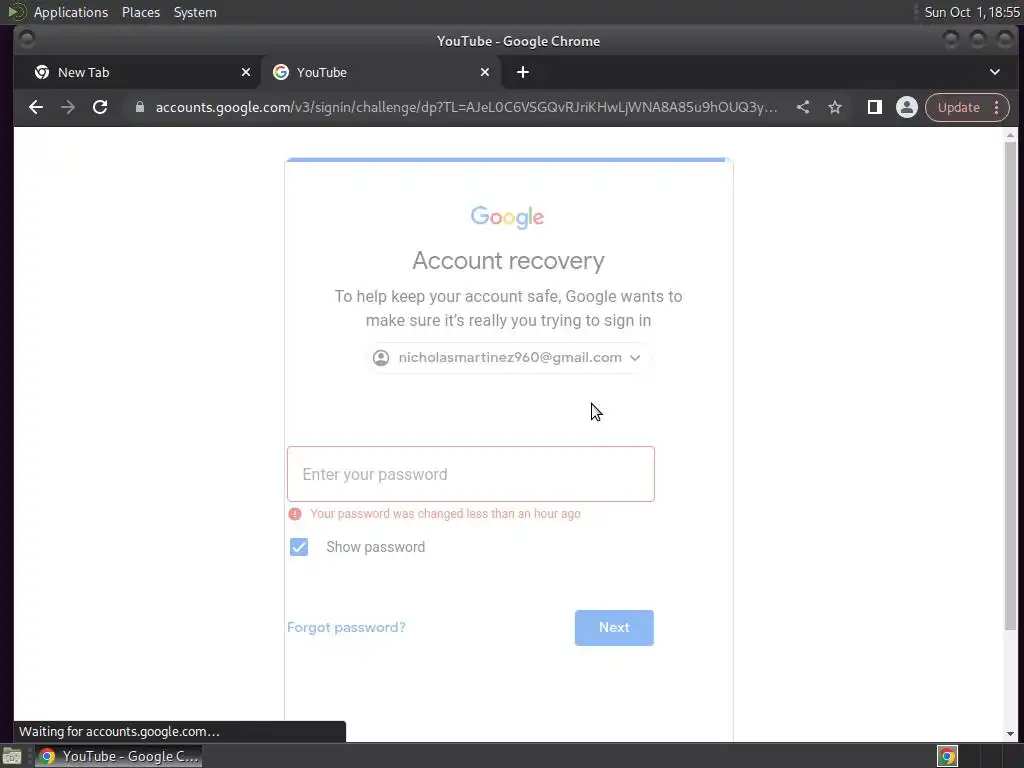Click the account avatar icon beside the email

point(381,358)
